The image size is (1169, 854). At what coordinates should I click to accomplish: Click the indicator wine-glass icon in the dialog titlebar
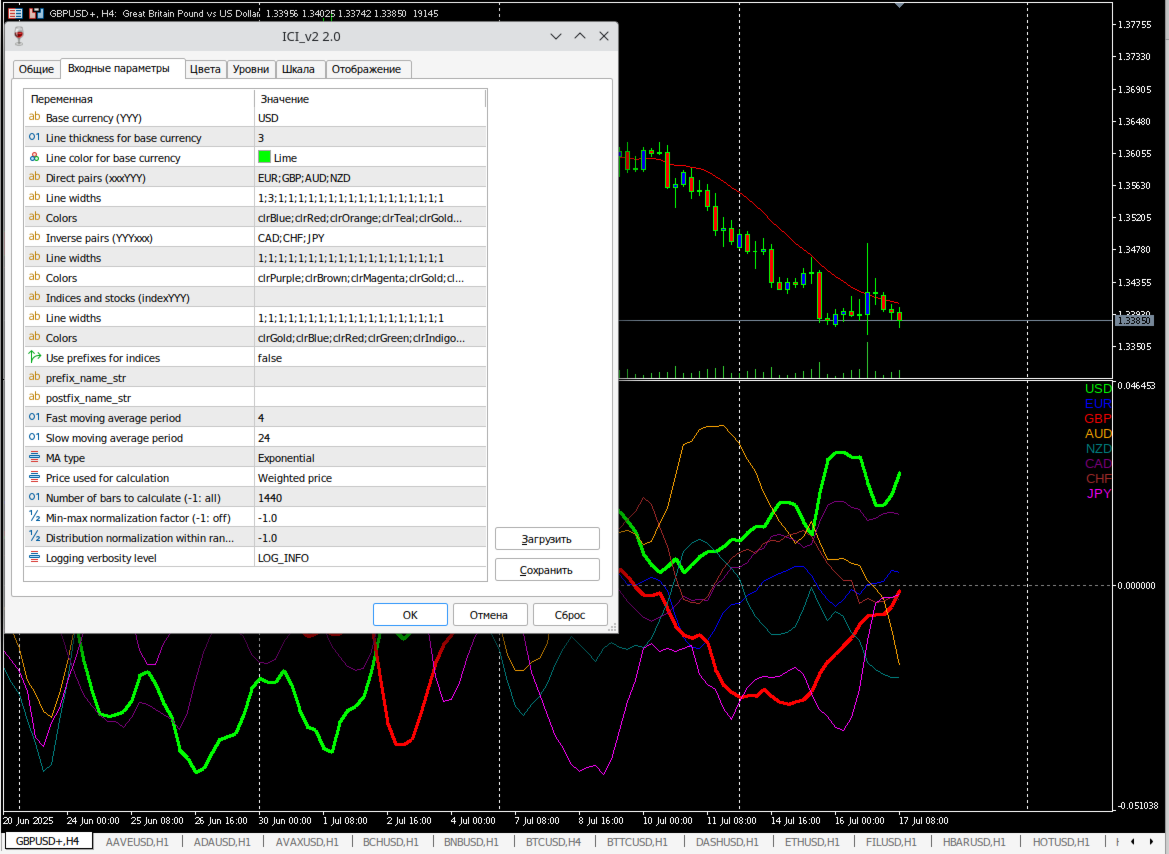click(17, 35)
